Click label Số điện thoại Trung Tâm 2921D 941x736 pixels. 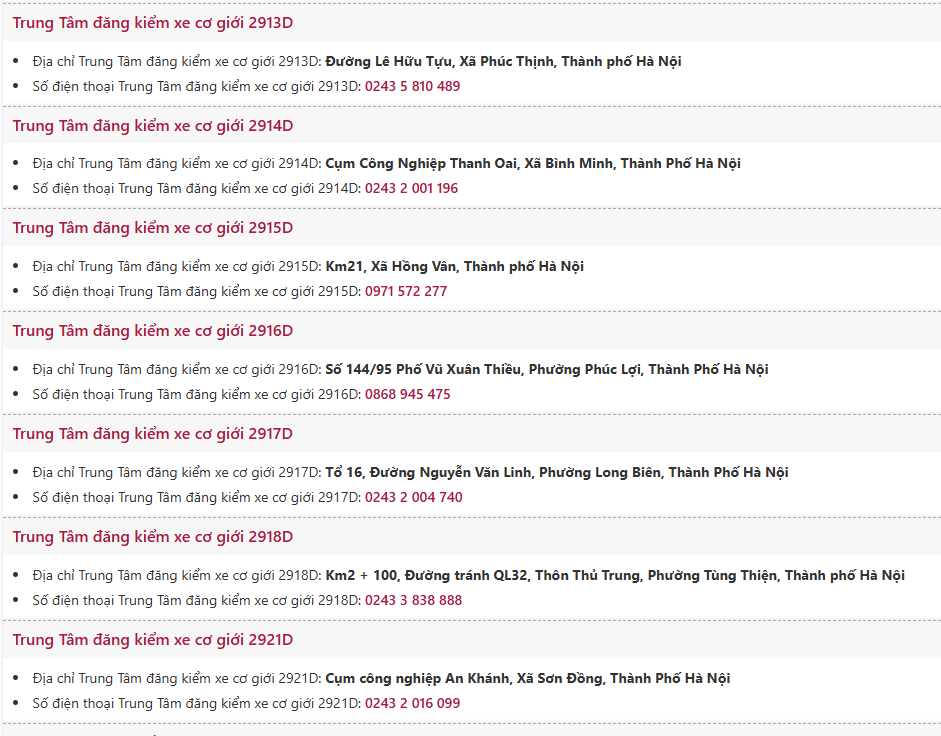(x=197, y=704)
